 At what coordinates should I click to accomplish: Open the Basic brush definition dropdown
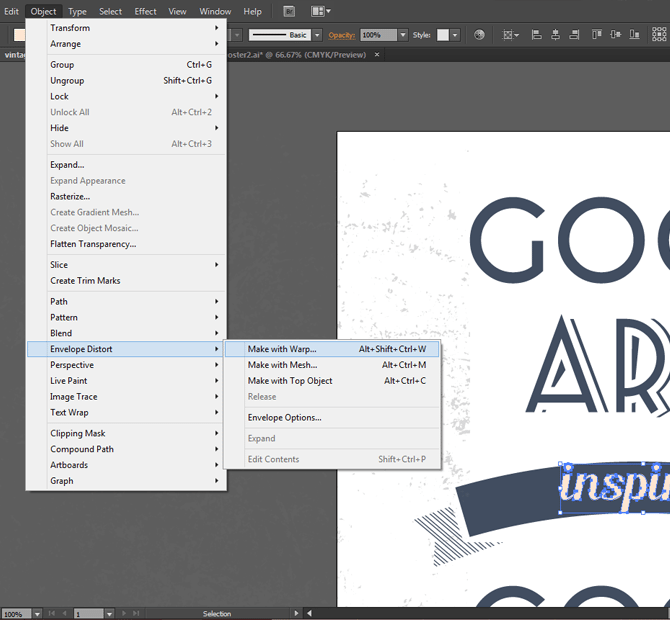[319, 35]
